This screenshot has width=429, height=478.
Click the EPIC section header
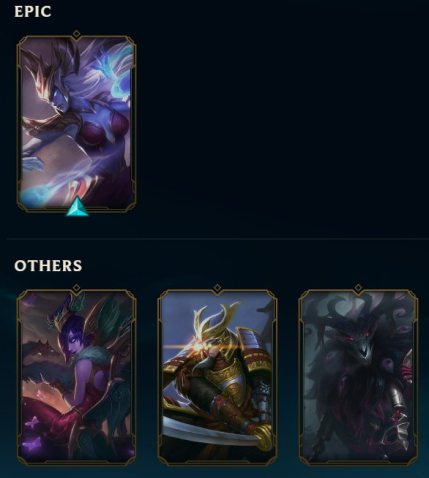click(x=33, y=12)
